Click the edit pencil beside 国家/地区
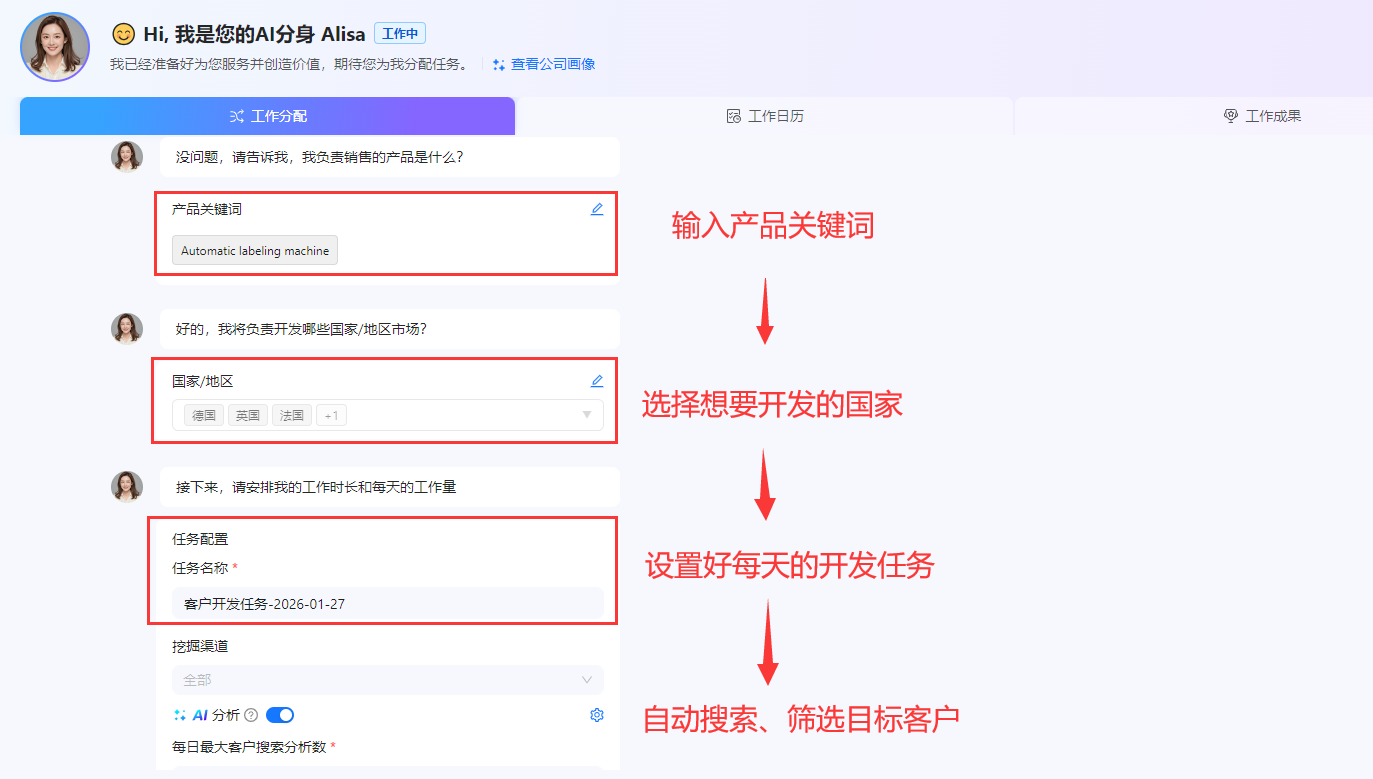The width and height of the screenshot is (1373, 779). (x=597, y=381)
